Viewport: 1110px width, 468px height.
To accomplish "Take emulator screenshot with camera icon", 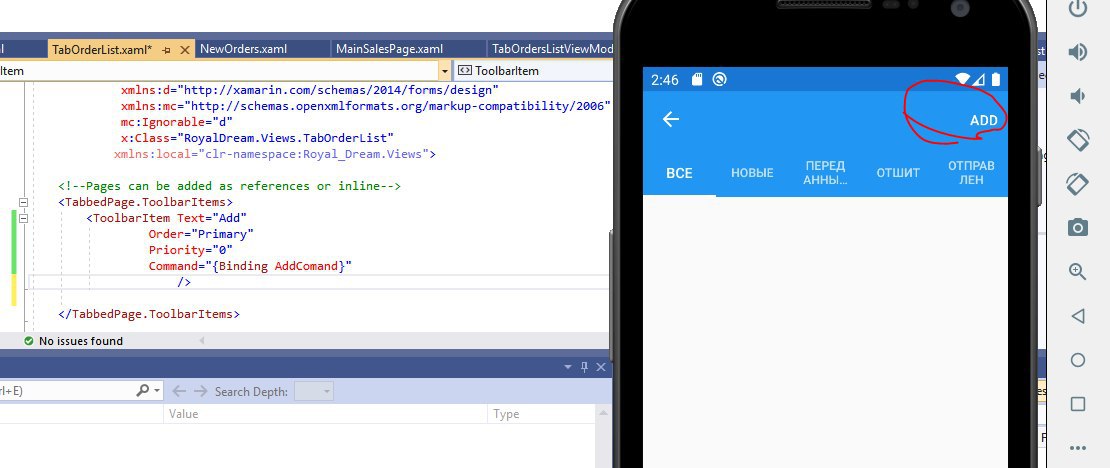I will point(1077,227).
